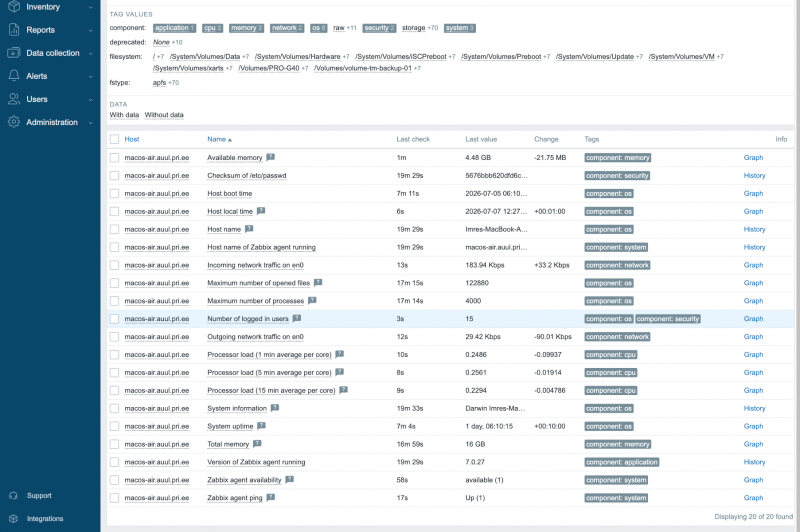Expand the Reports menu chevron

[90, 30]
